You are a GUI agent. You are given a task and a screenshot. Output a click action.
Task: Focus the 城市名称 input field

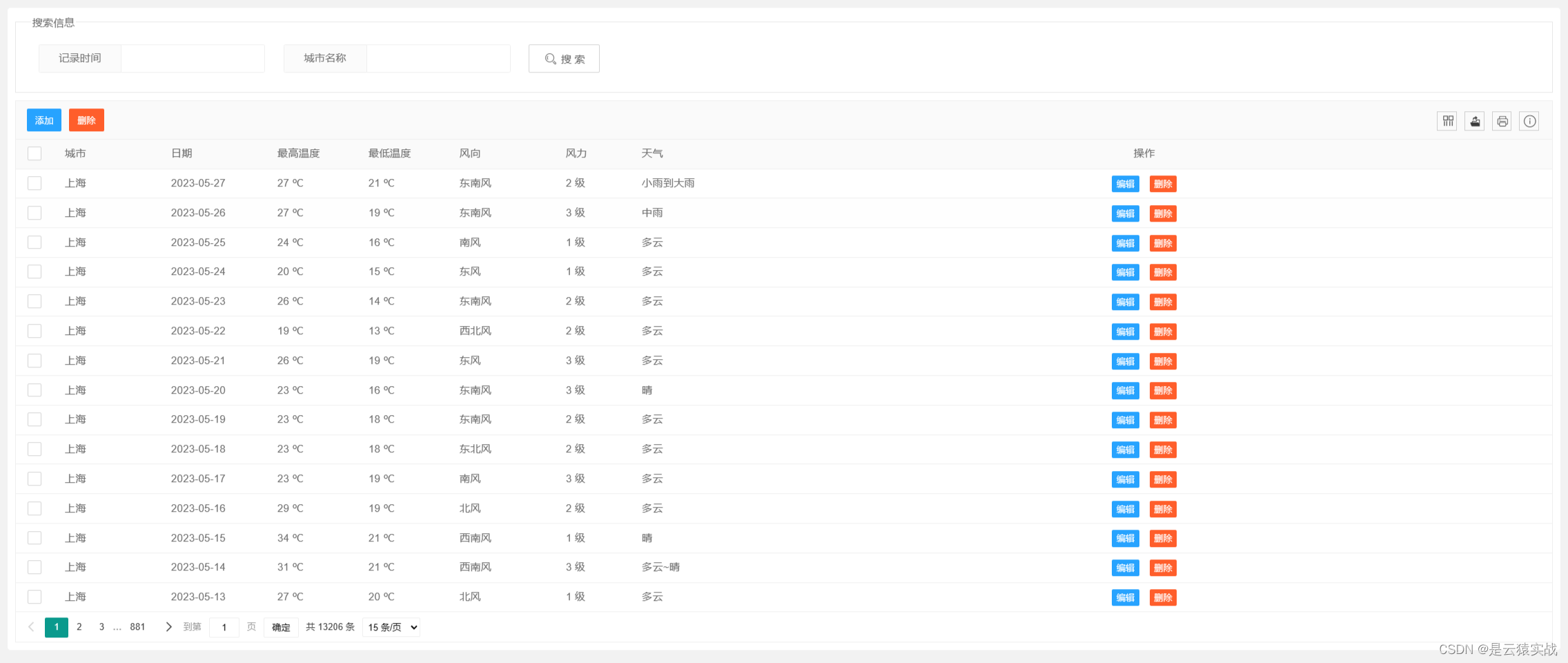coord(438,59)
